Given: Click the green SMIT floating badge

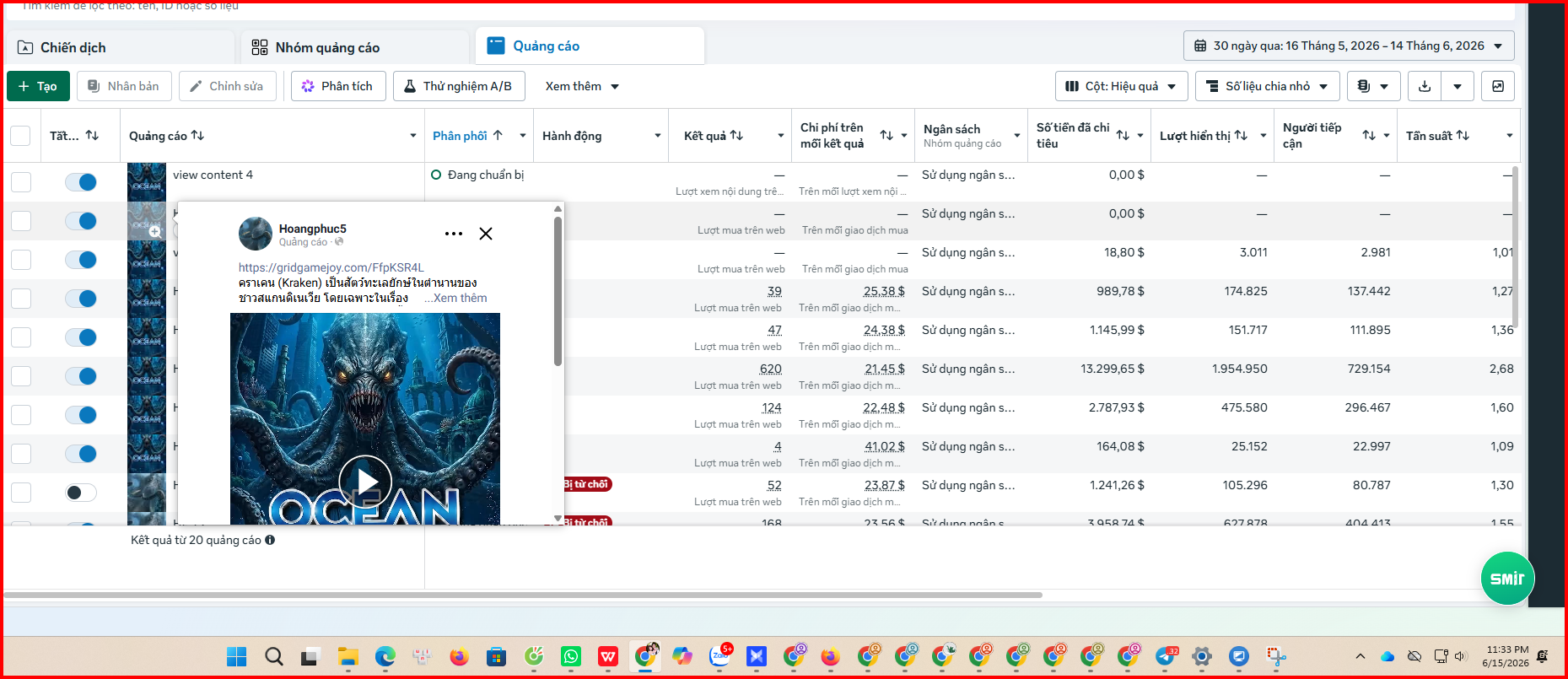Looking at the screenshot, I should click(1507, 579).
